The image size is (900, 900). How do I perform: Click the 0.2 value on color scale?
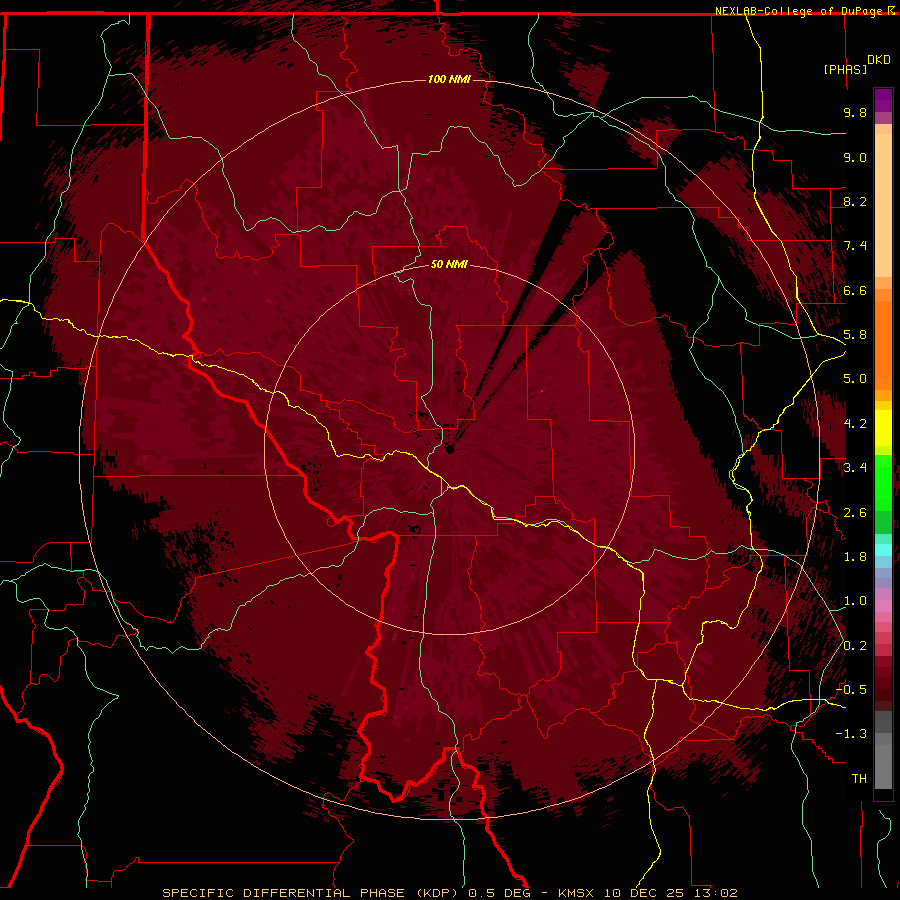[855, 646]
